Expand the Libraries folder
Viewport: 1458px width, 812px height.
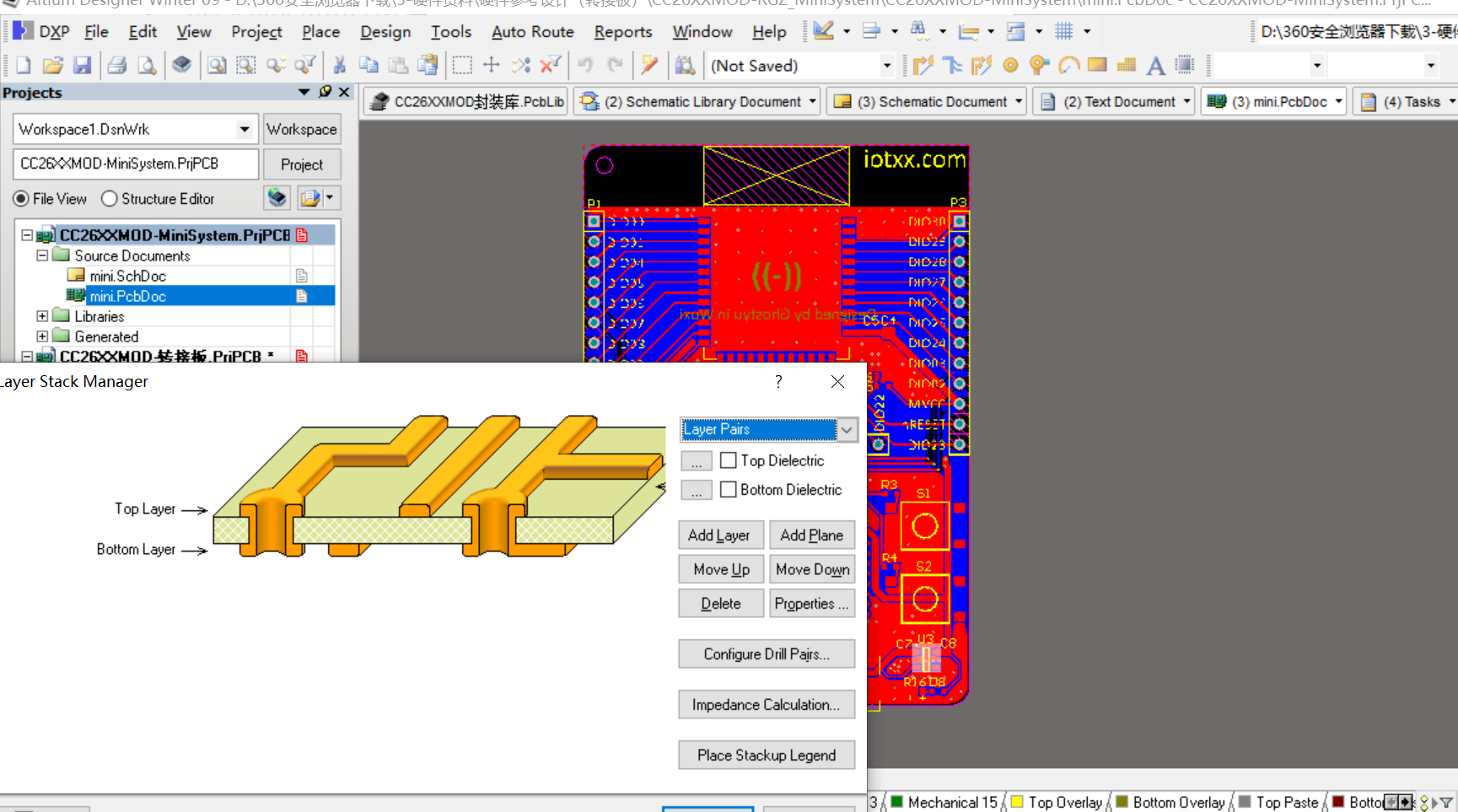(42, 316)
